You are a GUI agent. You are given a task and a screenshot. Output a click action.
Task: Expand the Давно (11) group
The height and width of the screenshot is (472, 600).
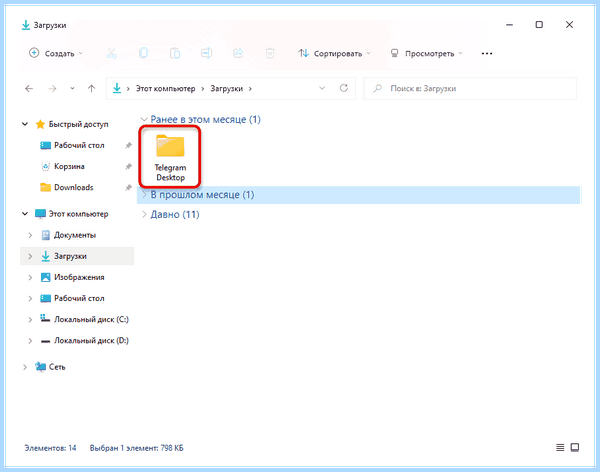[x=144, y=214]
